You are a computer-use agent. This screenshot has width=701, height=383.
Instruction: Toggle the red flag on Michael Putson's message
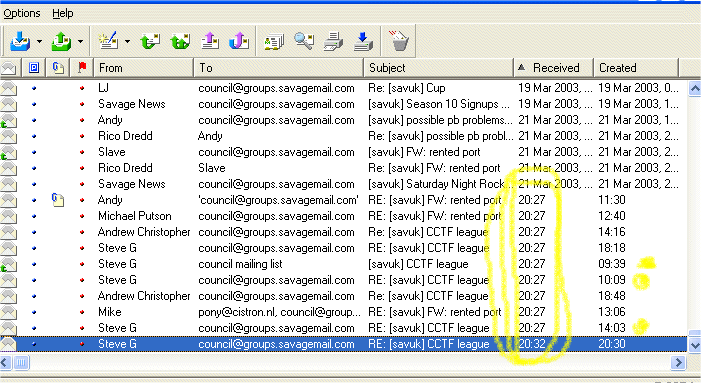point(82,216)
